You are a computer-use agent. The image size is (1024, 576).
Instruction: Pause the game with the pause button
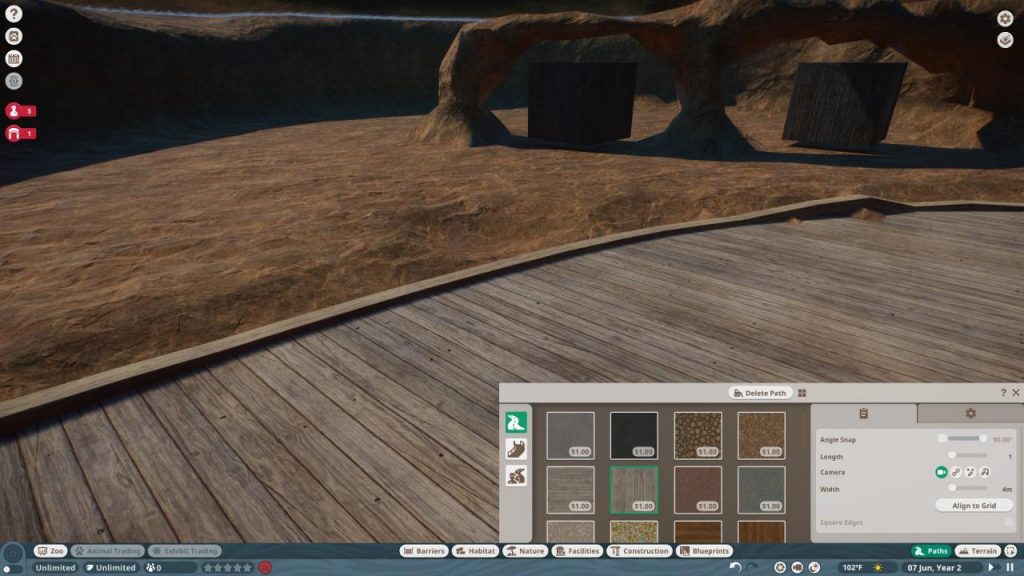tap(1009, 567)
